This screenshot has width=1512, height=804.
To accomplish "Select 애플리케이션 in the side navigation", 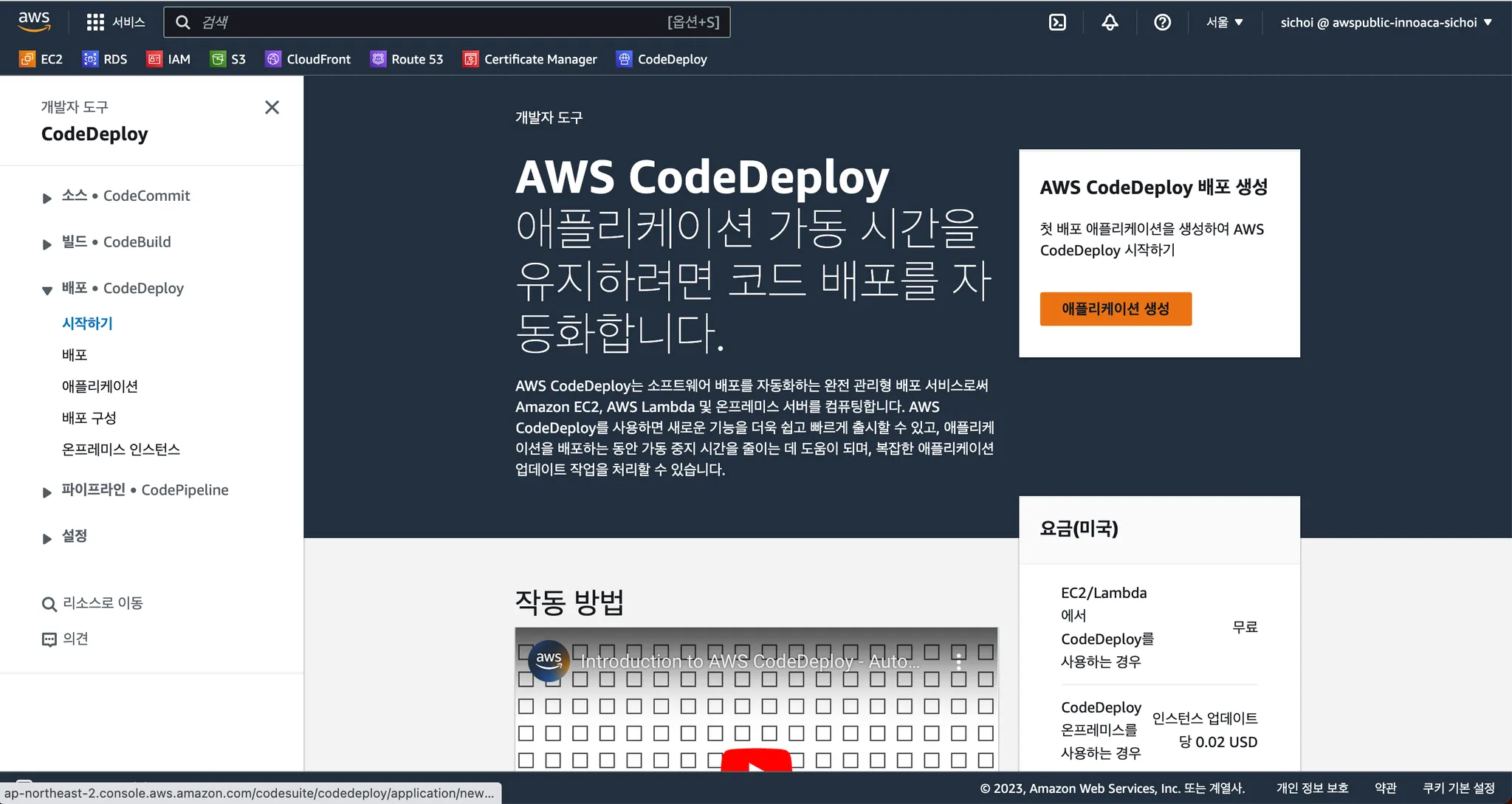I will (x=100, y=386).
